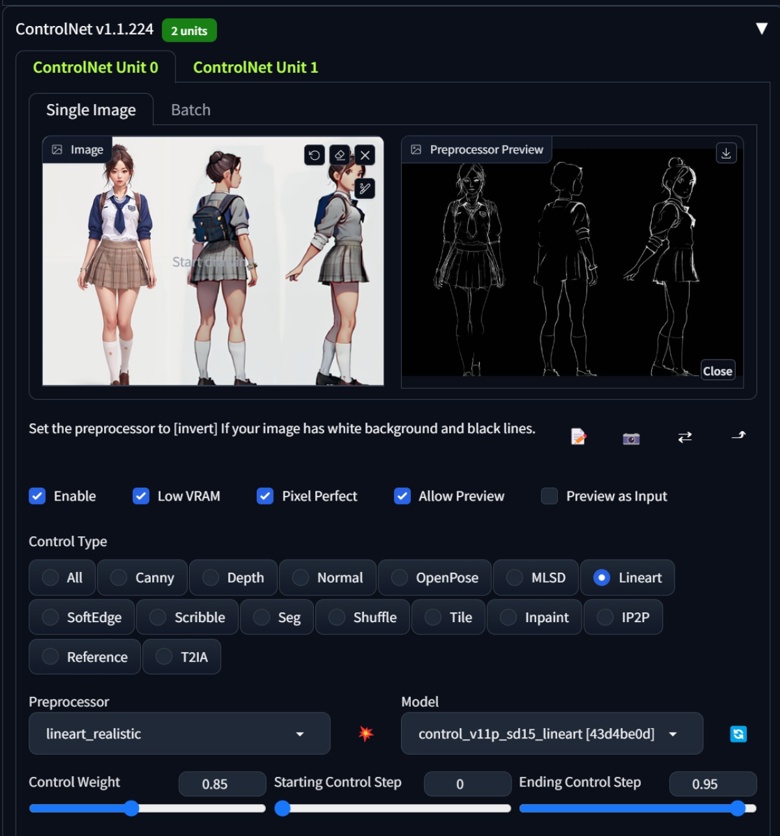Toggle the Allow Preview checkbox
The width and height of the screenshot is (780, 836).
coord(402,496)
